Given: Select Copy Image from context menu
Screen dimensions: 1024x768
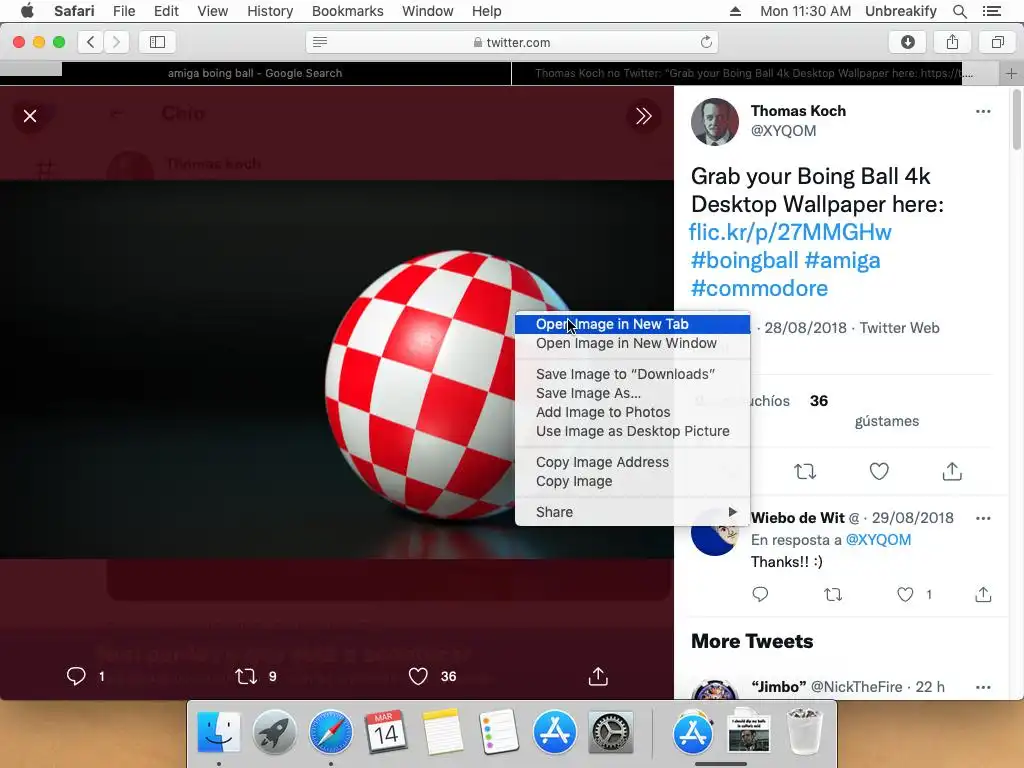Looking at the screenshot, I should pyautogui.click(x=632, y=481).
